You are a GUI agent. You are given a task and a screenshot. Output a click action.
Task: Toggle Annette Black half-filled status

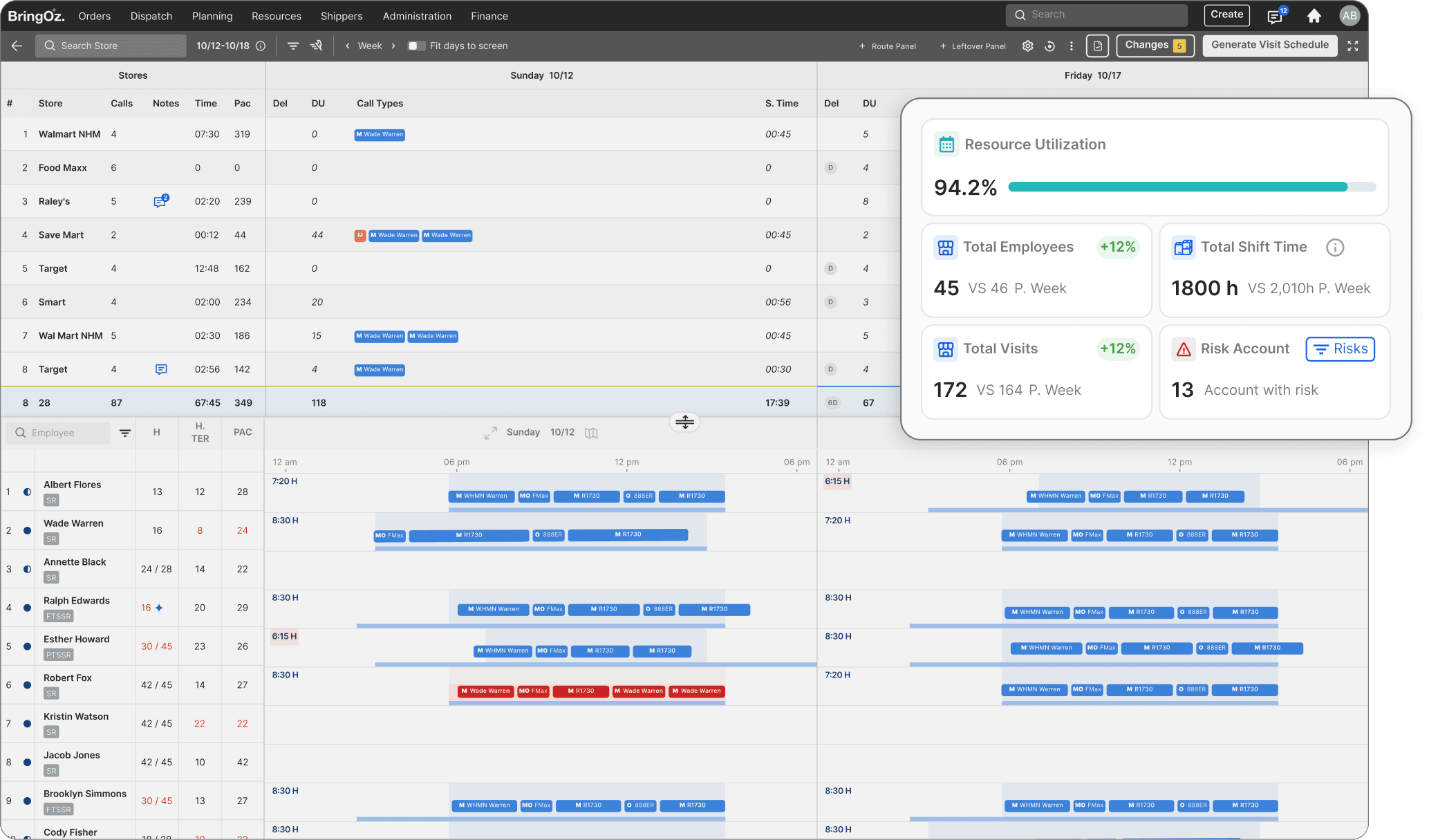27,569
